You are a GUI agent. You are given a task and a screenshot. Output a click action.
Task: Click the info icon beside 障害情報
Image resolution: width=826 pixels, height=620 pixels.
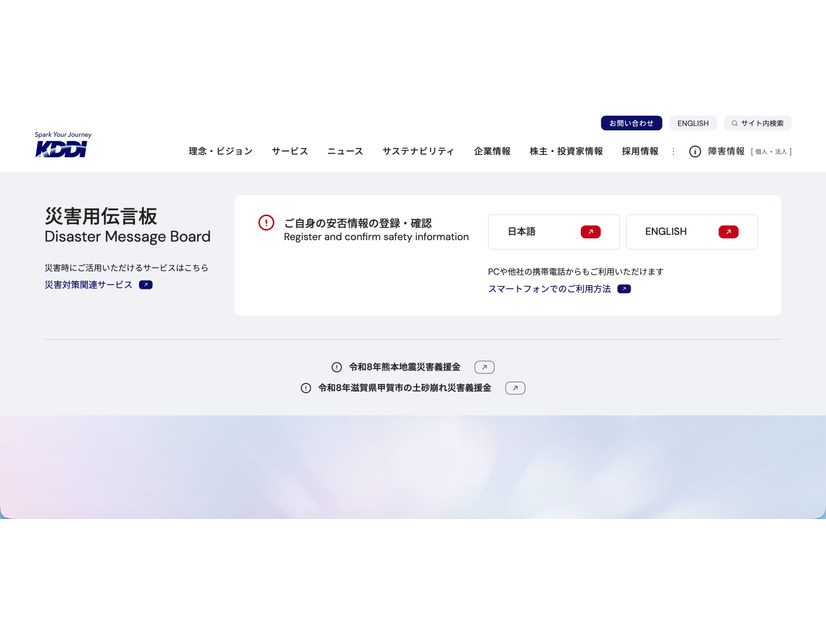click(x=695, y=152)
